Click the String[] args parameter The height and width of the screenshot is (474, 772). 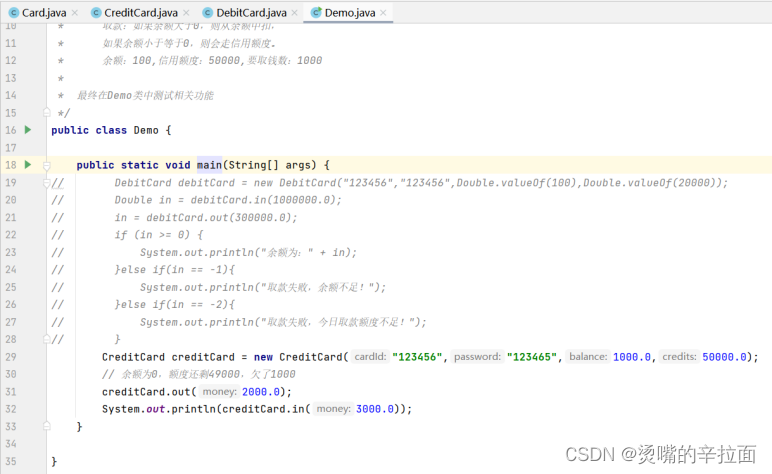point(270,165)
